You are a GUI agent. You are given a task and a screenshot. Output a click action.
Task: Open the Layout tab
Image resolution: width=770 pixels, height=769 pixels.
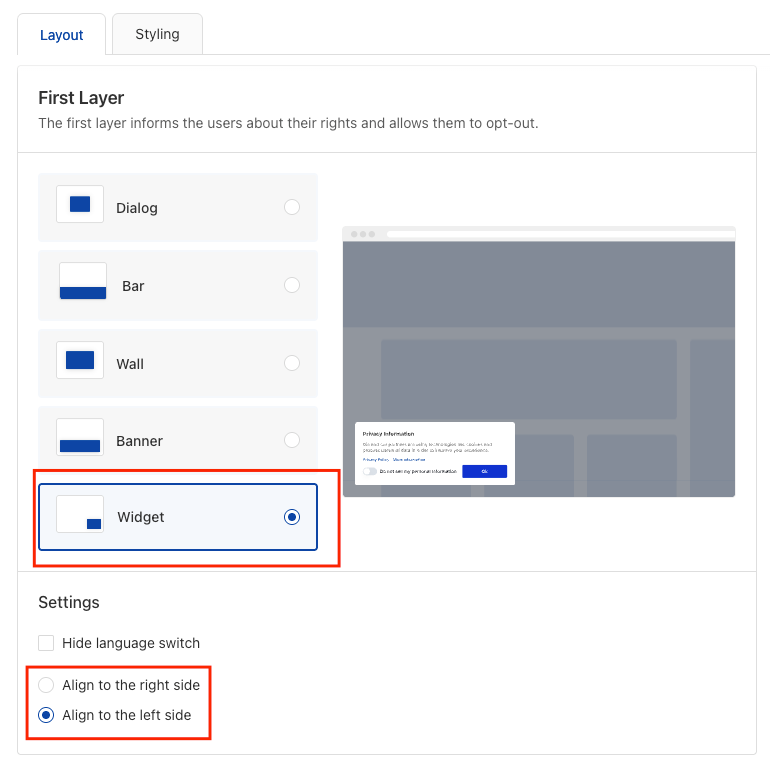[61, 35]
